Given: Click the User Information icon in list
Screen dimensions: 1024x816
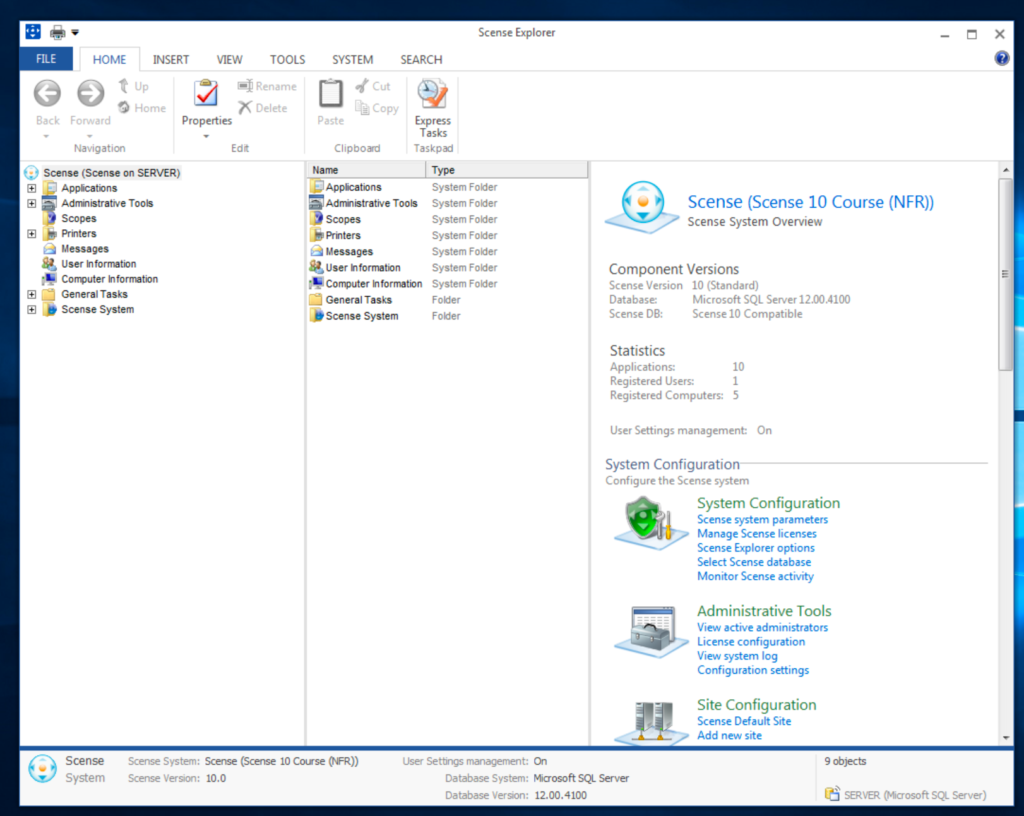Looking at the screenshot, I should click(317, 267).
